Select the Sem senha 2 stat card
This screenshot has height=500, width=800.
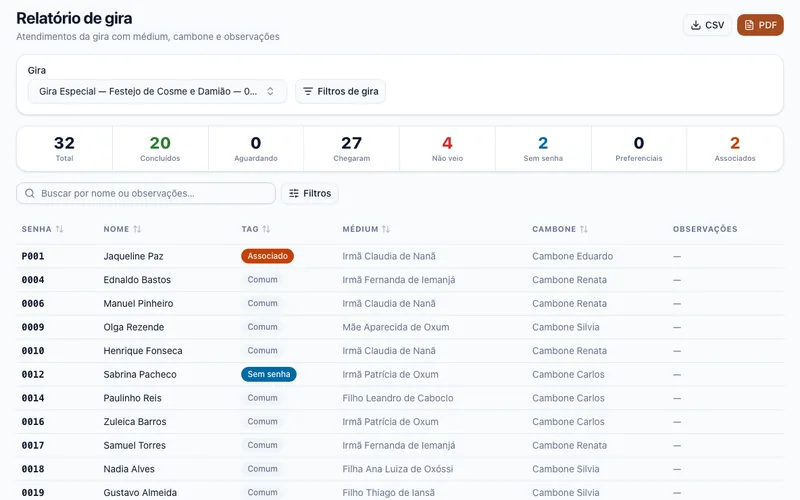(x=543, y=148)
